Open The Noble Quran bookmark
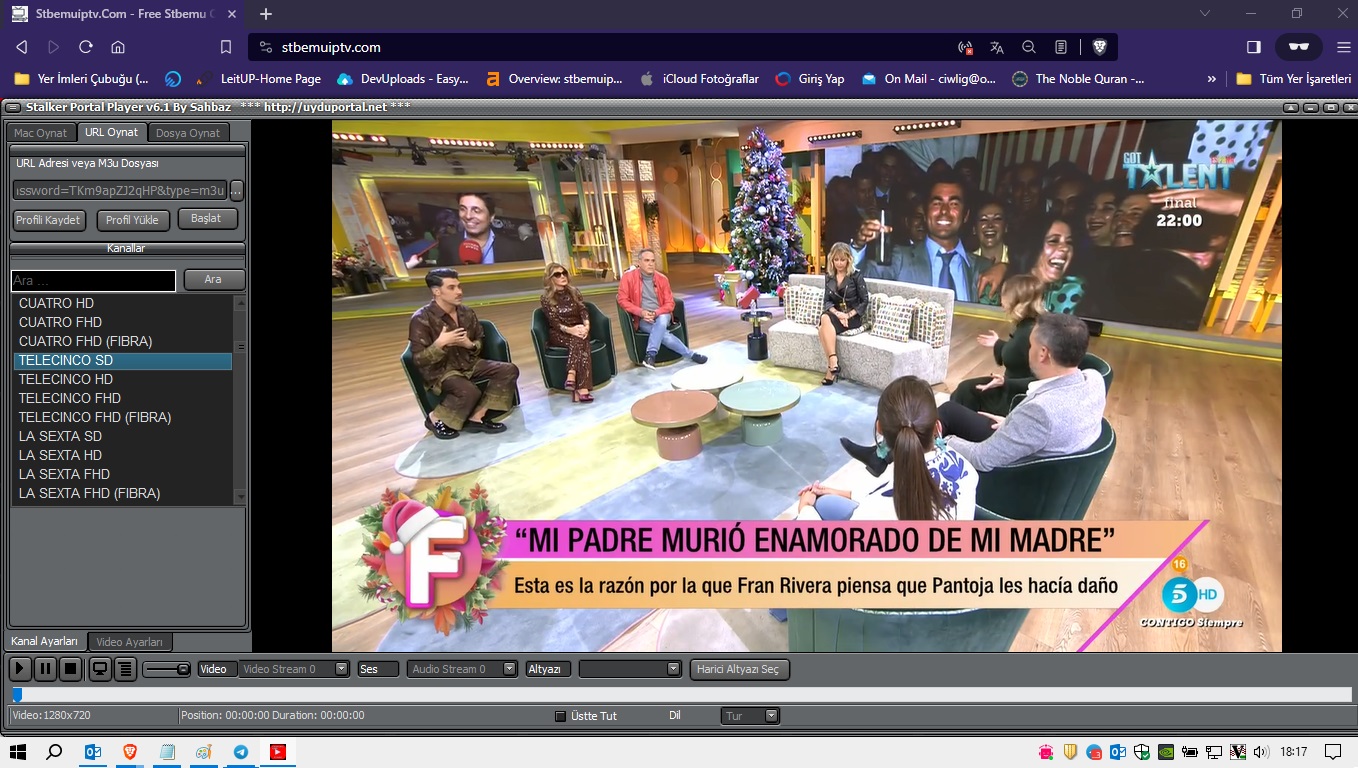This screenshot has height=768, width=1358. (x=1078, y=79)
